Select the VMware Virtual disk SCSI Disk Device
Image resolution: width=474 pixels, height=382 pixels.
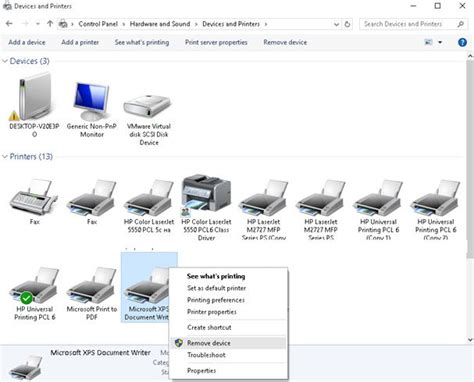pos(149,107)
